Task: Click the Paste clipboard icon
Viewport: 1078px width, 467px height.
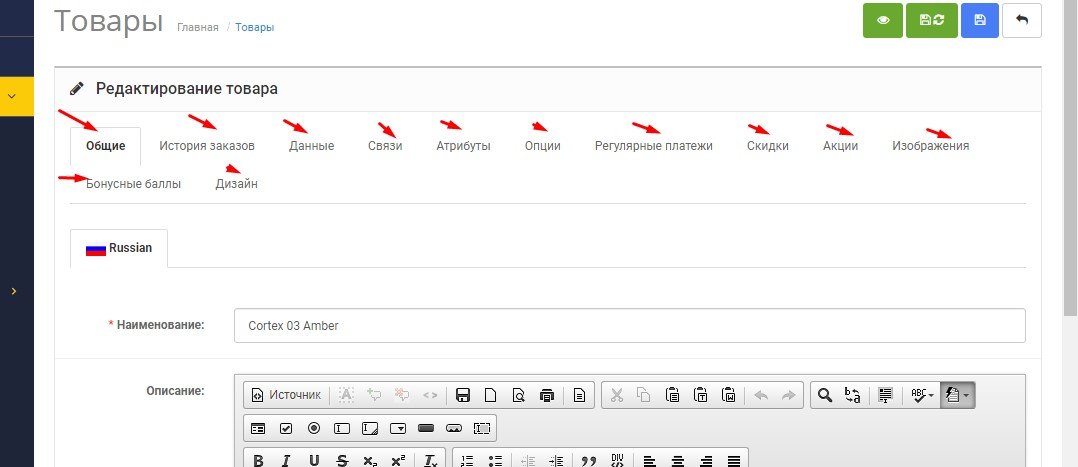Action: (x=672, y=395)
